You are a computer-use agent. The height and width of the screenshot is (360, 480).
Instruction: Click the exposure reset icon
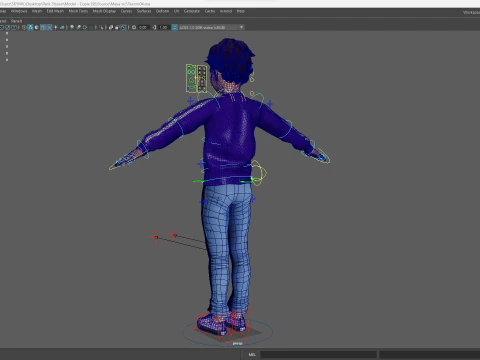(134, 27)
